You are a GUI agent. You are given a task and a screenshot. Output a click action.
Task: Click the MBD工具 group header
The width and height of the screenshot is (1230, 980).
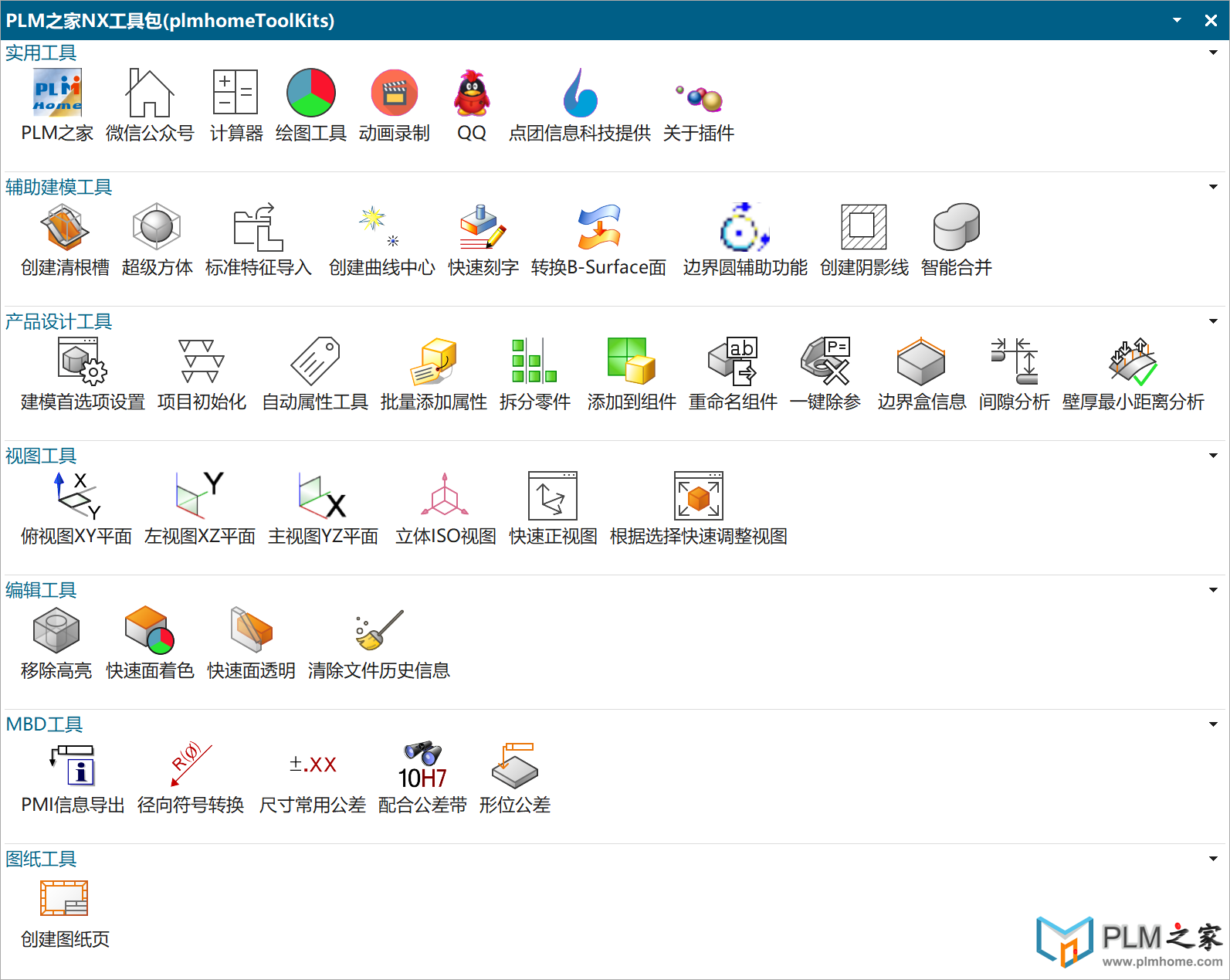(x=44, y=725)
